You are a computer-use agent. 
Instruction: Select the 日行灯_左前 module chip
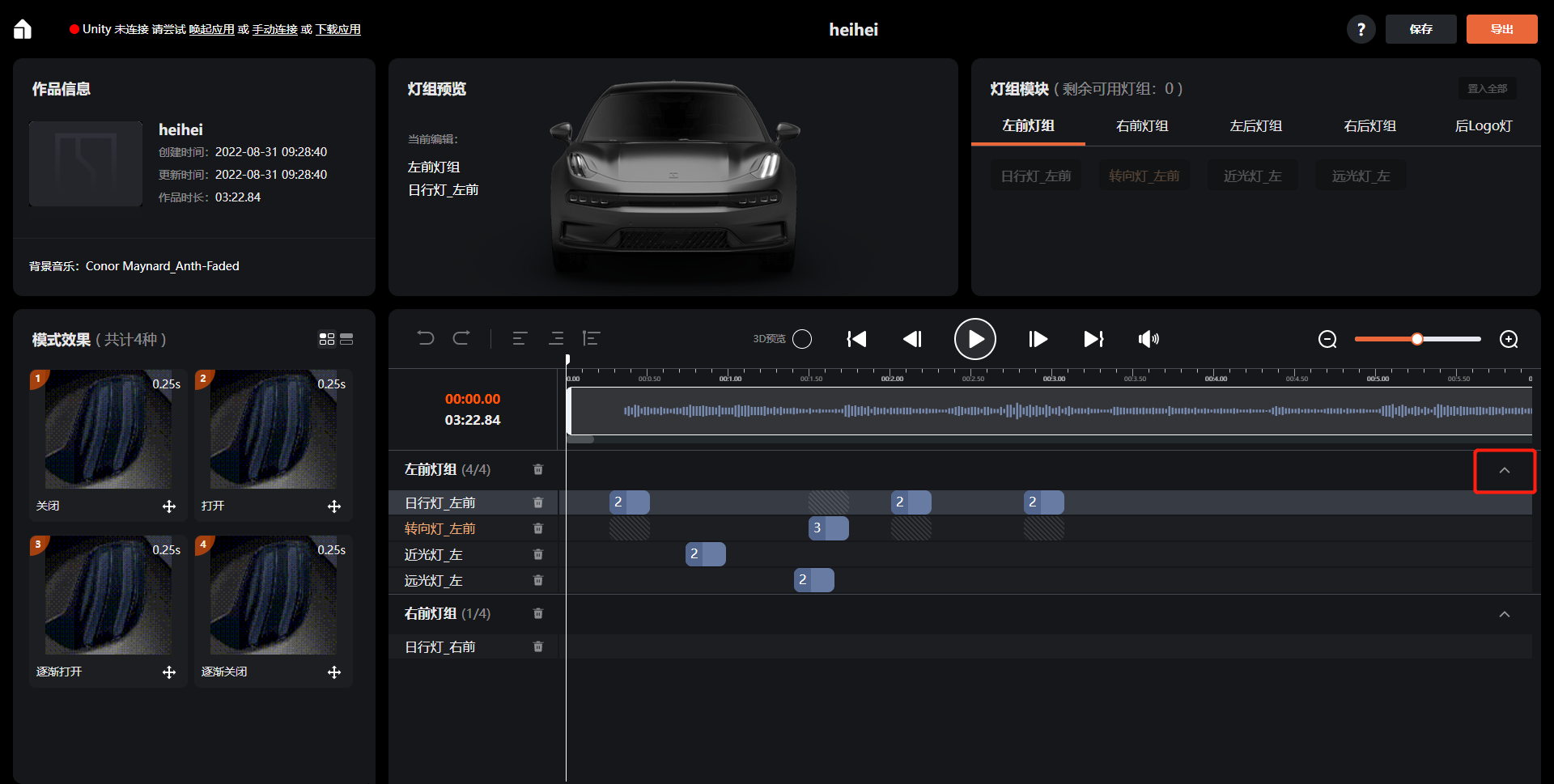click(x=1036, y=176)
